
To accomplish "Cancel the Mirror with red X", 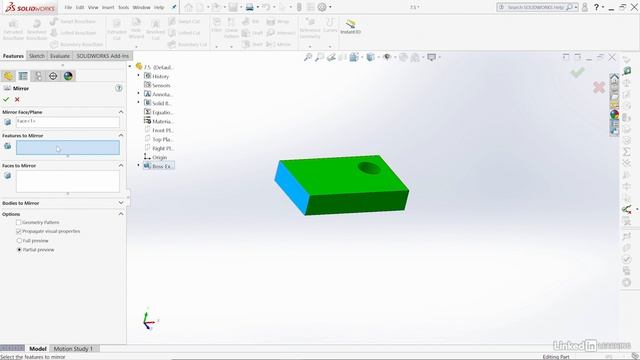I will tap(17, 99).
